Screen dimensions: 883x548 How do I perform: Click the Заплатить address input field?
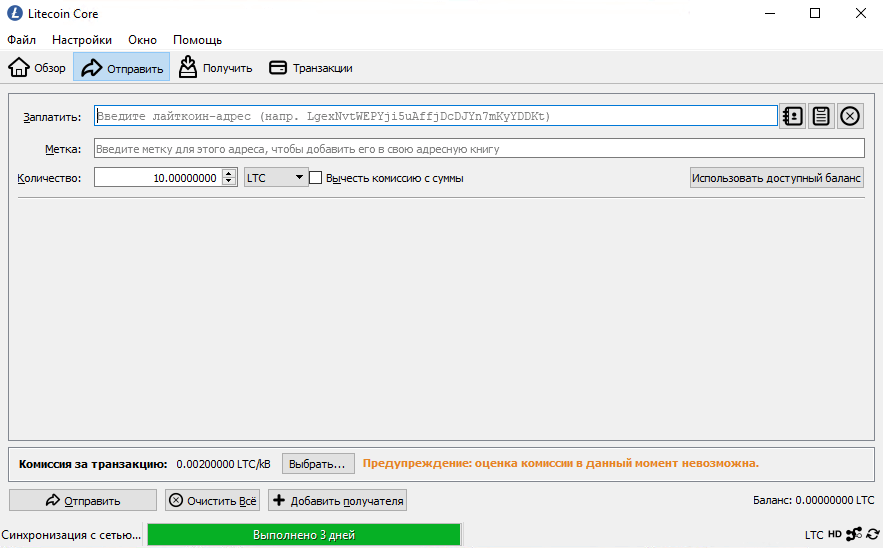[435, 116]
